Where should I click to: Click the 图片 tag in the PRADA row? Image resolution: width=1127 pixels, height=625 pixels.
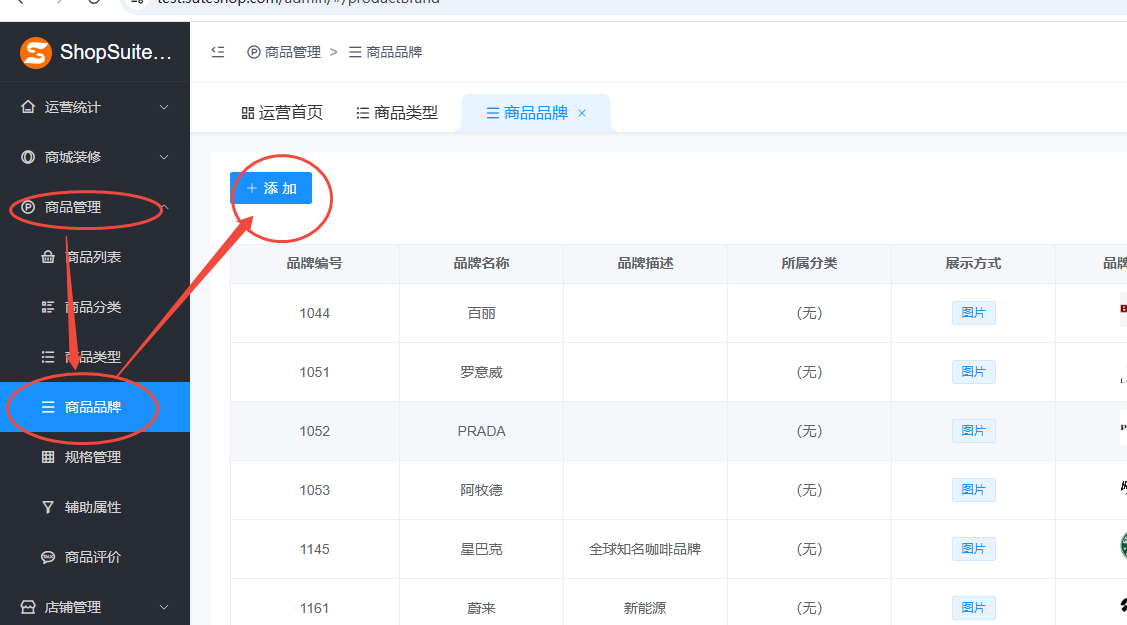(973, 431)
